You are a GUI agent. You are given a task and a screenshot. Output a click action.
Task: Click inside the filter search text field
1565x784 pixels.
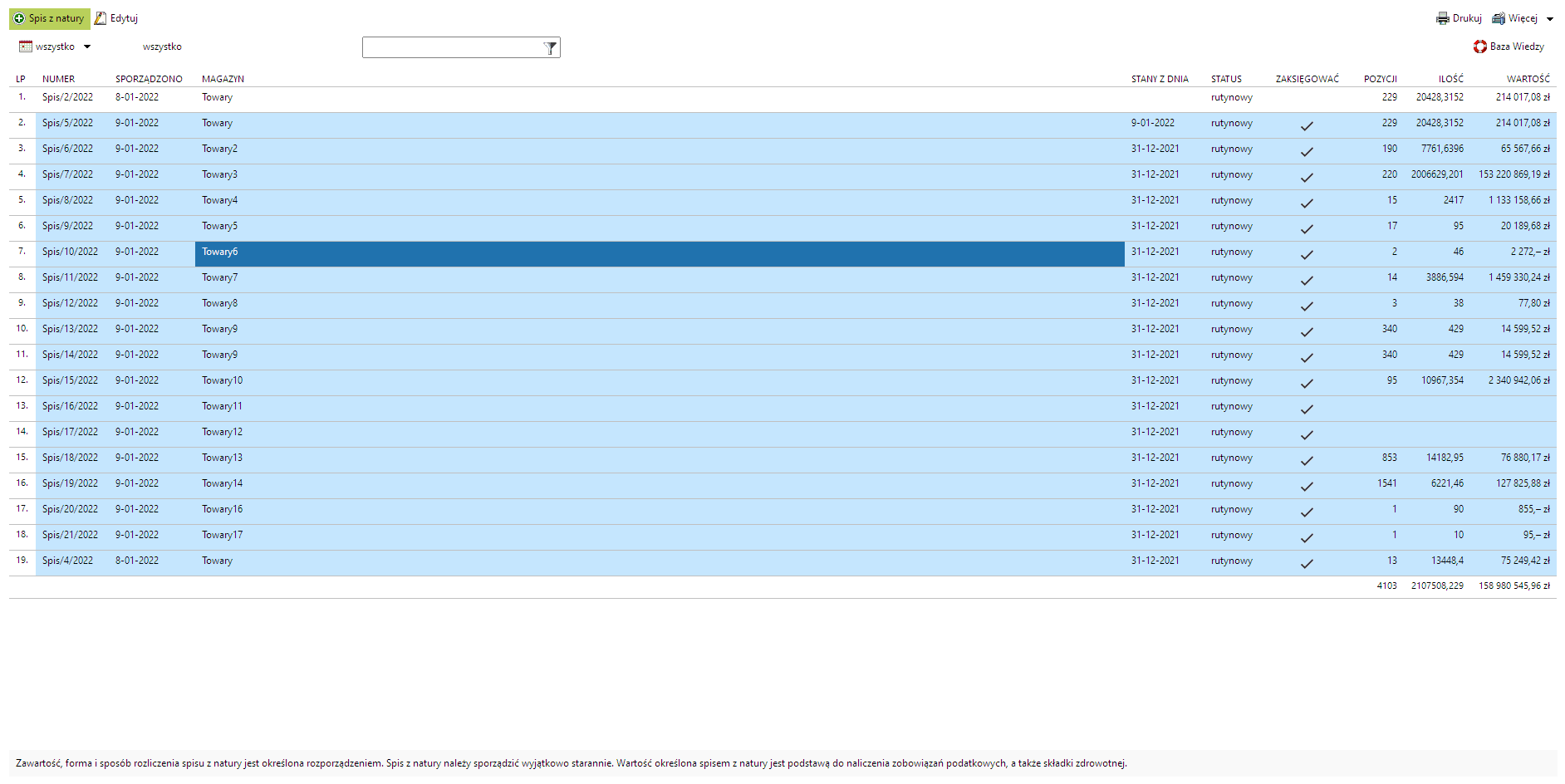coord(451,48)
